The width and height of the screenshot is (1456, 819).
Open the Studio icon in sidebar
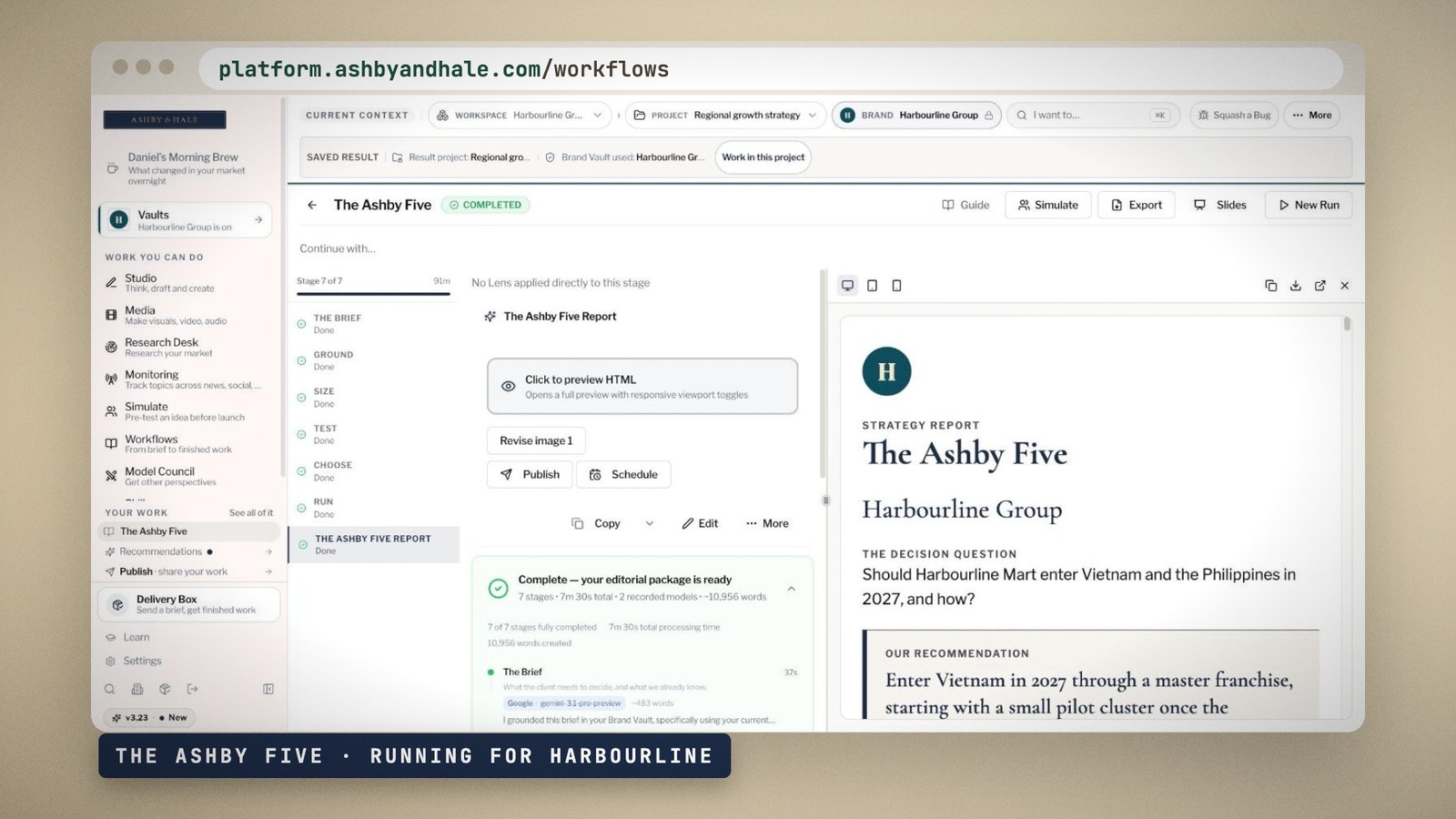tap(111, 283)
